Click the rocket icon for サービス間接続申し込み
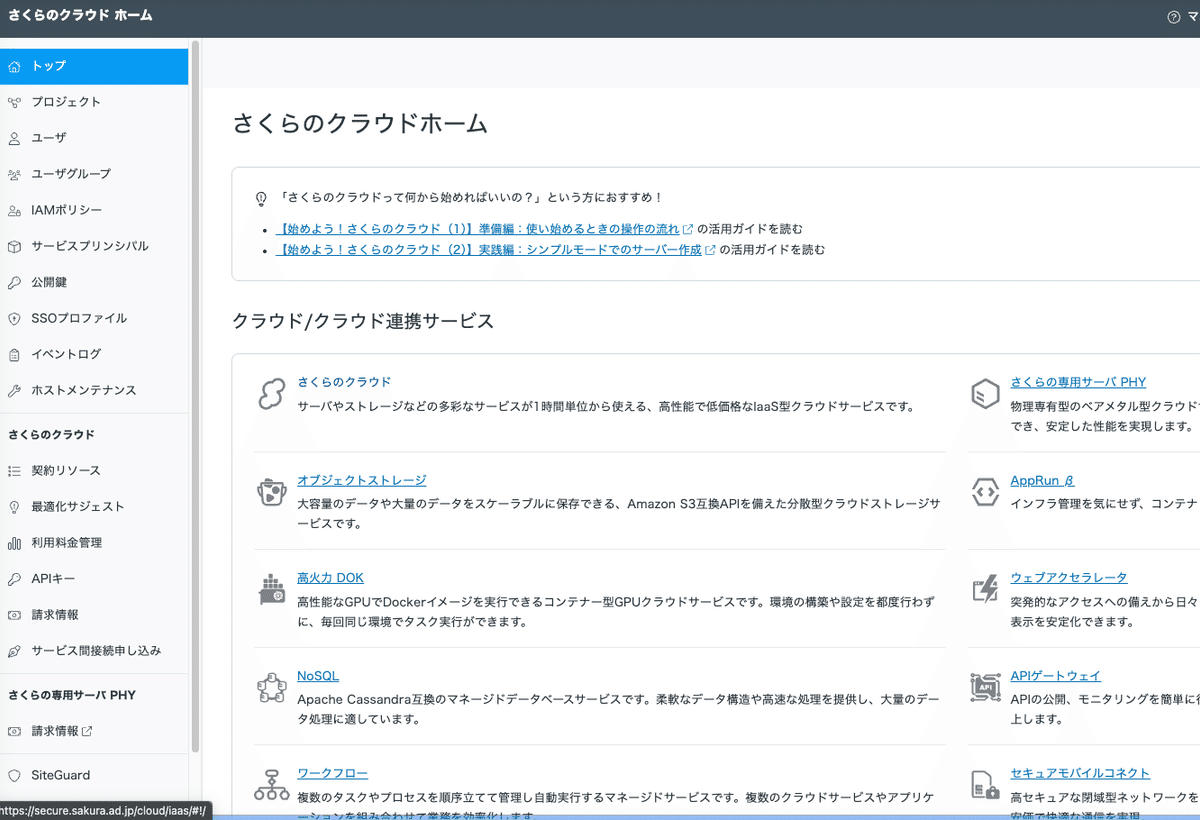 [14, 651]
